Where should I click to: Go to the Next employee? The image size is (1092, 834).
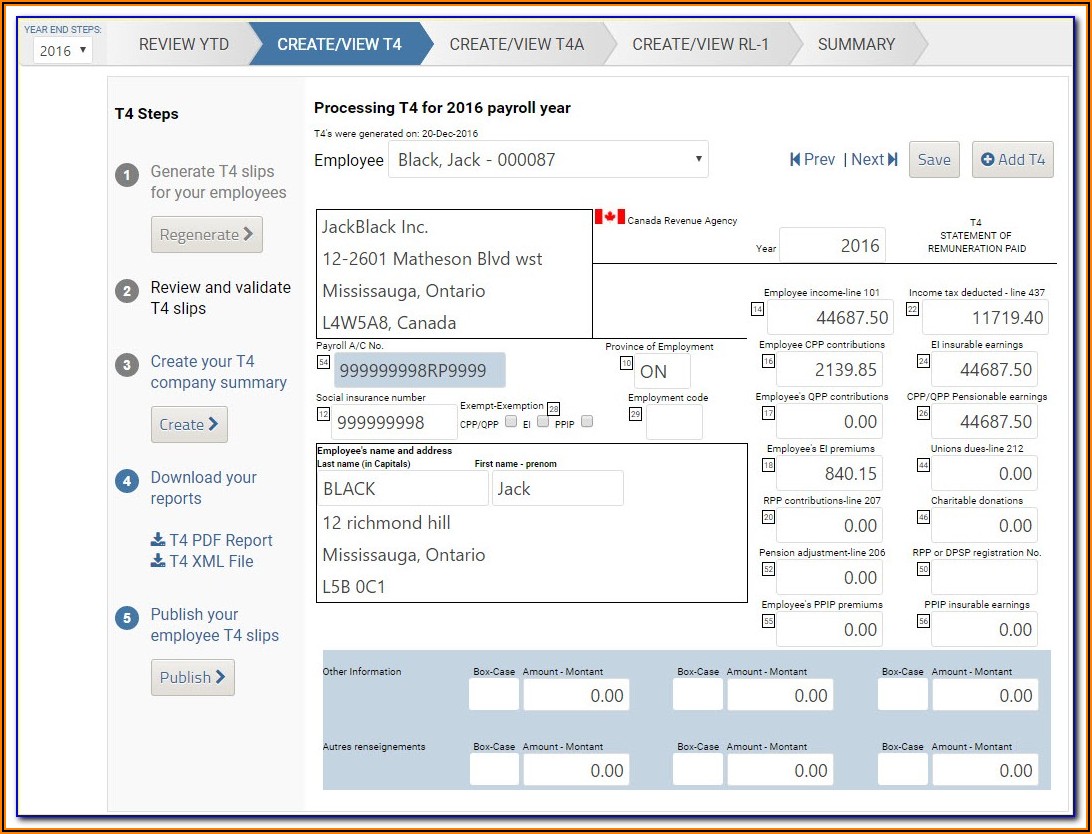[x=874, y=160]
